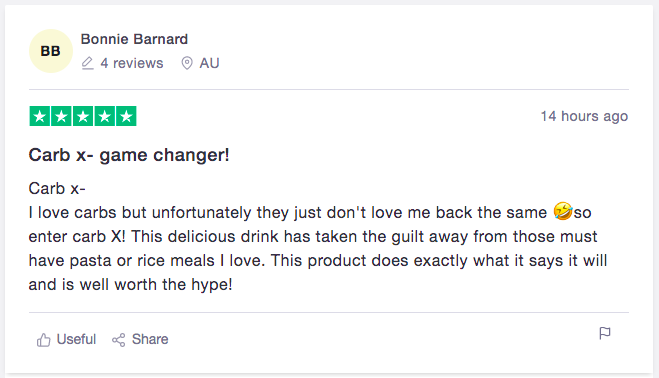Viewport: 659px width, 378px height.
Task: Click the first green star
Action: [40, 116]
